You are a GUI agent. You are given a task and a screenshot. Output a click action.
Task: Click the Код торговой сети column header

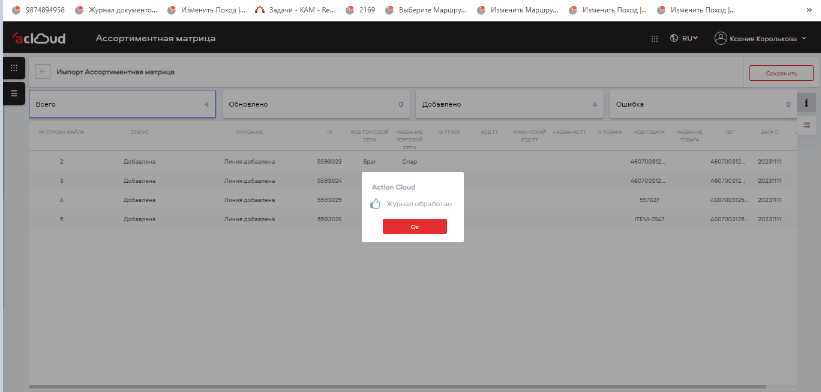(370, 136)
